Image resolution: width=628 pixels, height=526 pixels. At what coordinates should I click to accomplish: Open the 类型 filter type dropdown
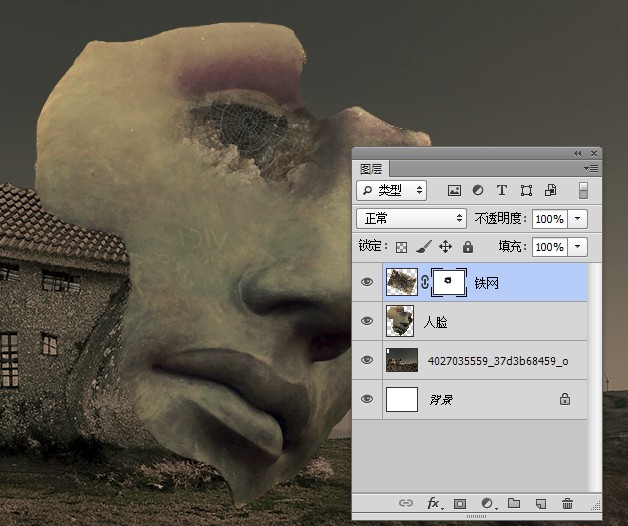coord(391,190)
